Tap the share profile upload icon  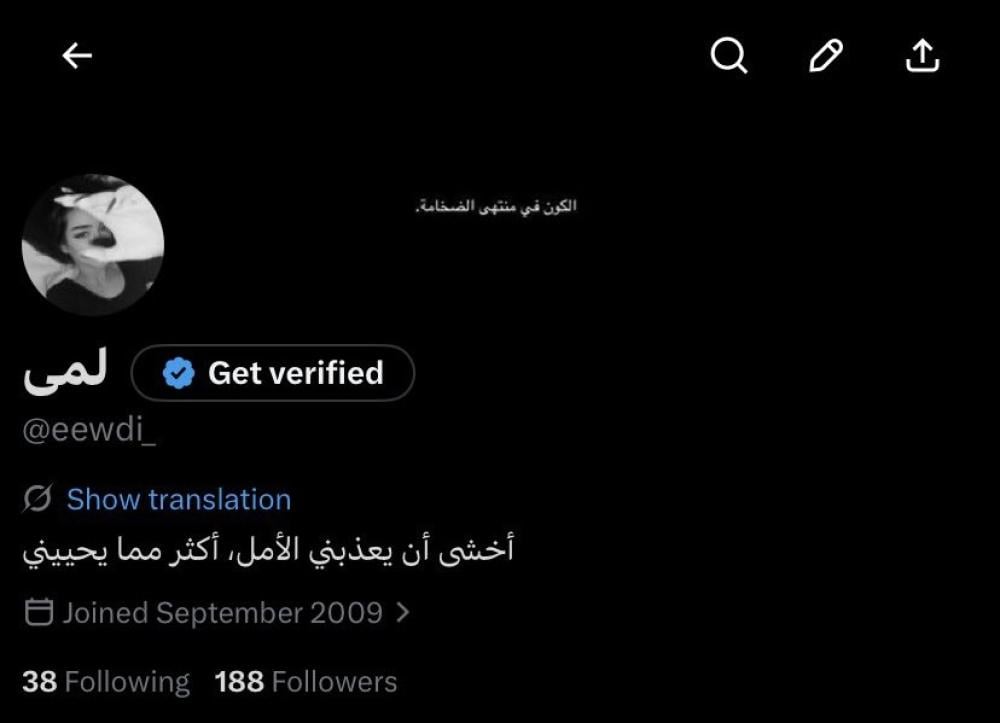[x=922, y=56]
